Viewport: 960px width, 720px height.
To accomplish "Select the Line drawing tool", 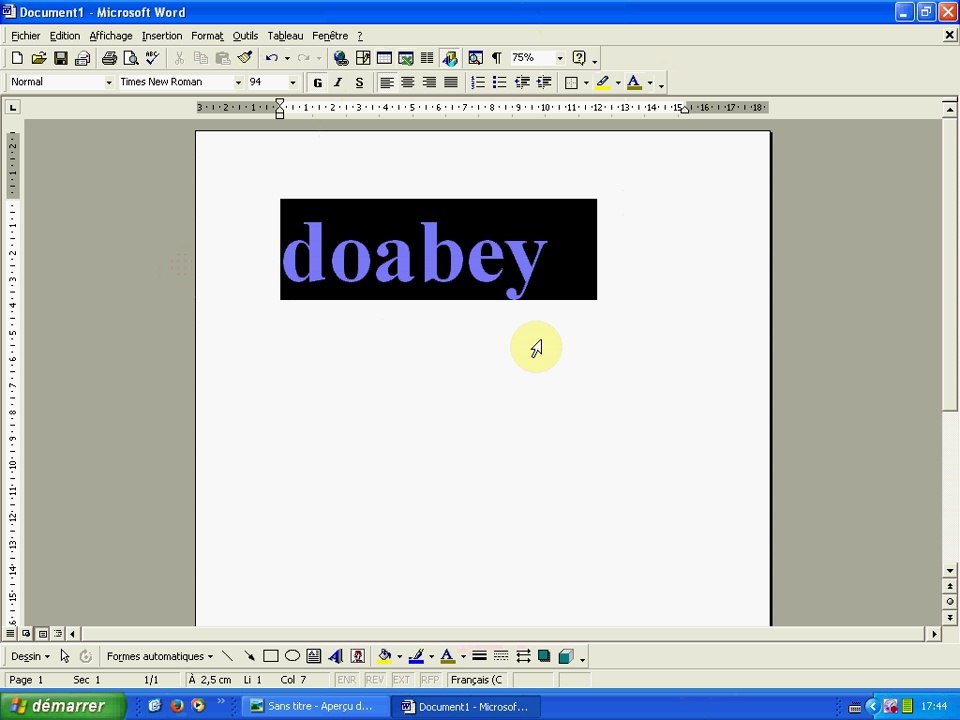I will [227, 656].
